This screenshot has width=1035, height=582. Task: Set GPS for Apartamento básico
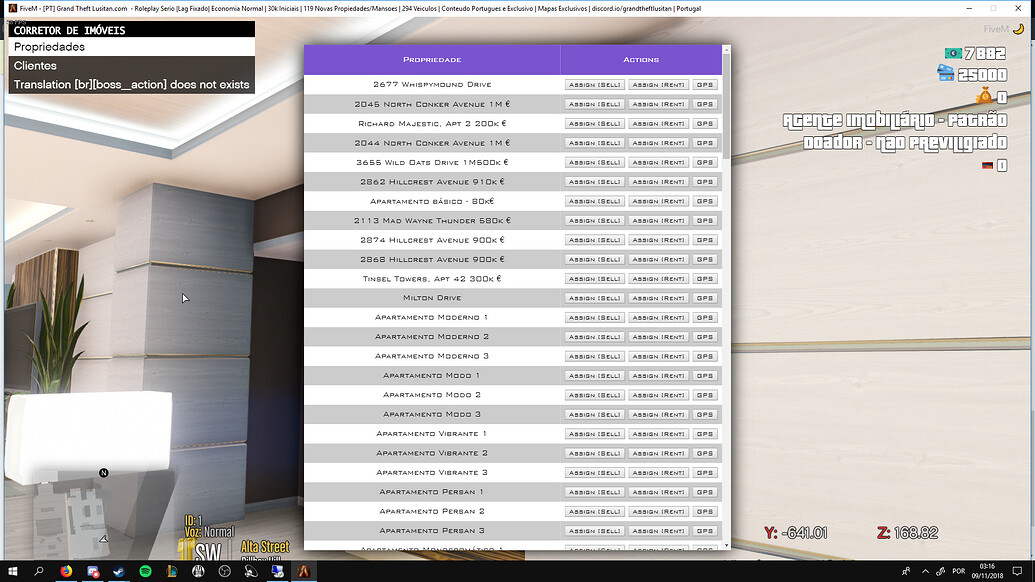click(705, 201)
